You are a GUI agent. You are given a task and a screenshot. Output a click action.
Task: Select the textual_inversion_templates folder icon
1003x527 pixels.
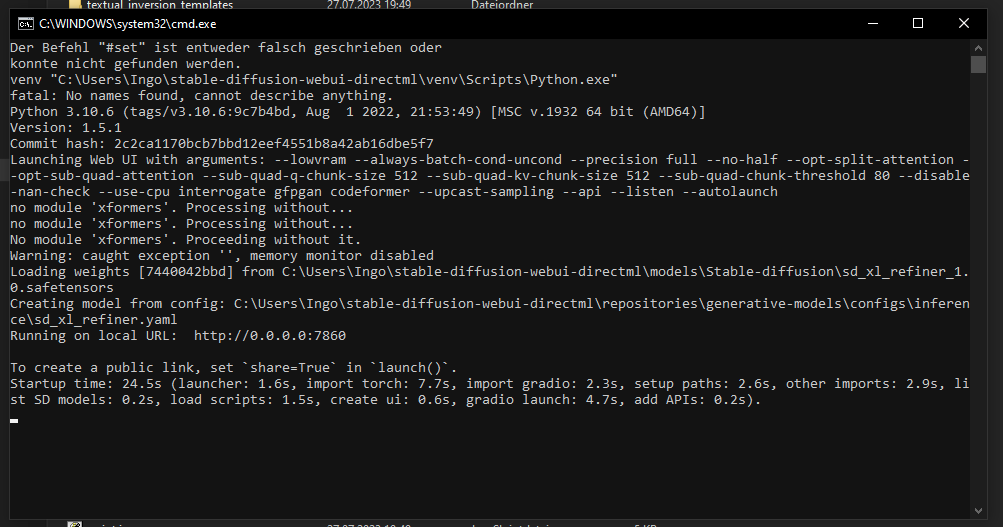tap(75, 5)
